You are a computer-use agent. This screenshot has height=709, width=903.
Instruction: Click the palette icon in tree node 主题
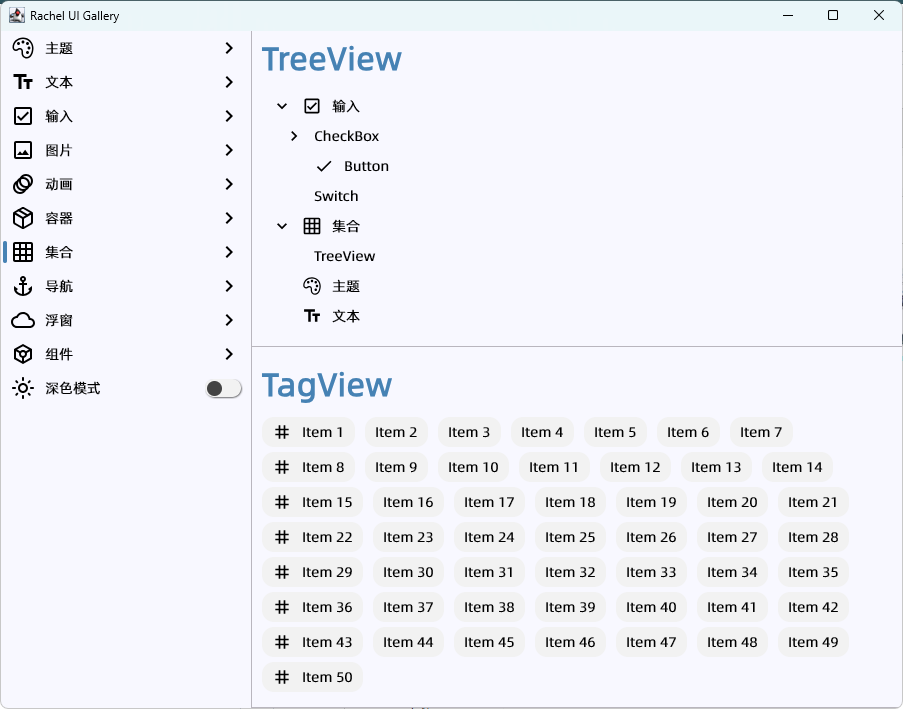click(x=312, y=286)
